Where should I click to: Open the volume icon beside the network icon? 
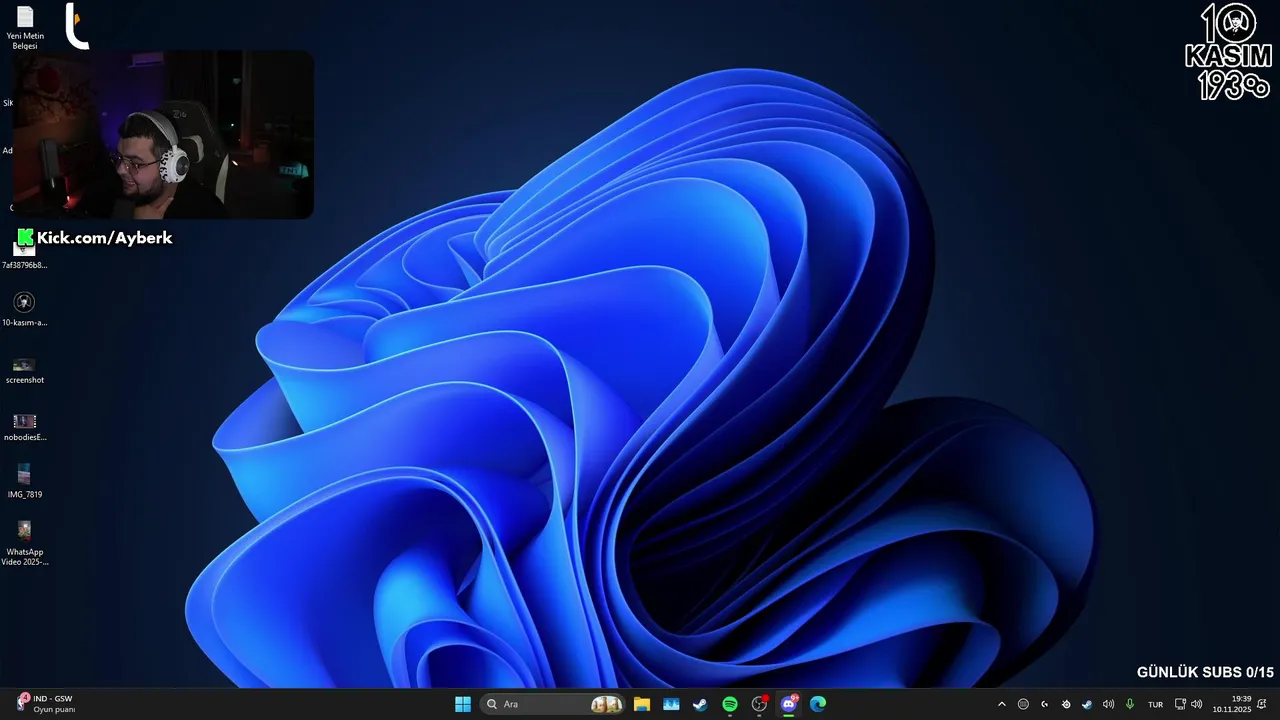point(1197,704)
